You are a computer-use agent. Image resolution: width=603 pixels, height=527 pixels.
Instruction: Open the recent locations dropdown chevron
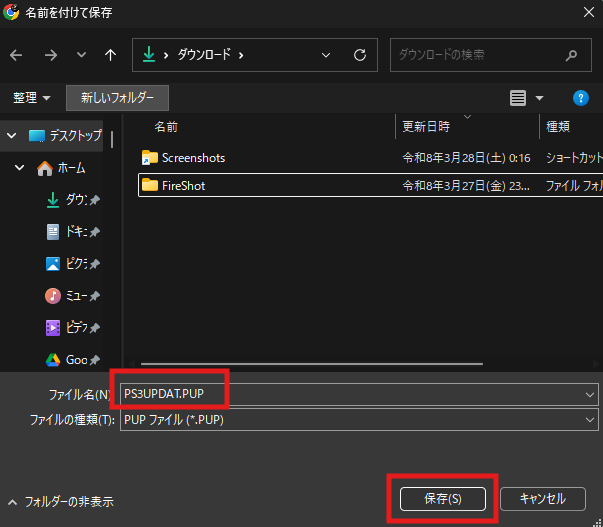[82, 55]
